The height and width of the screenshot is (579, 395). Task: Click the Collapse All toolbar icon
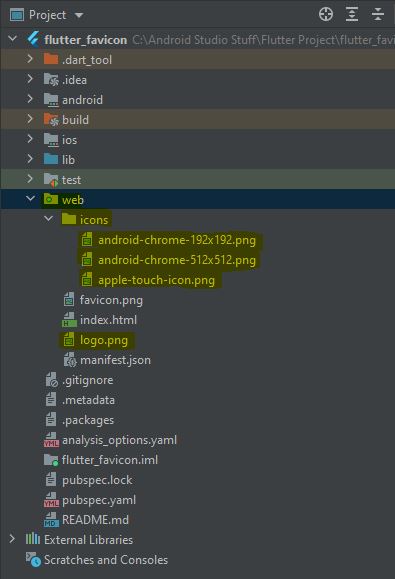click(x=378, y=14)
